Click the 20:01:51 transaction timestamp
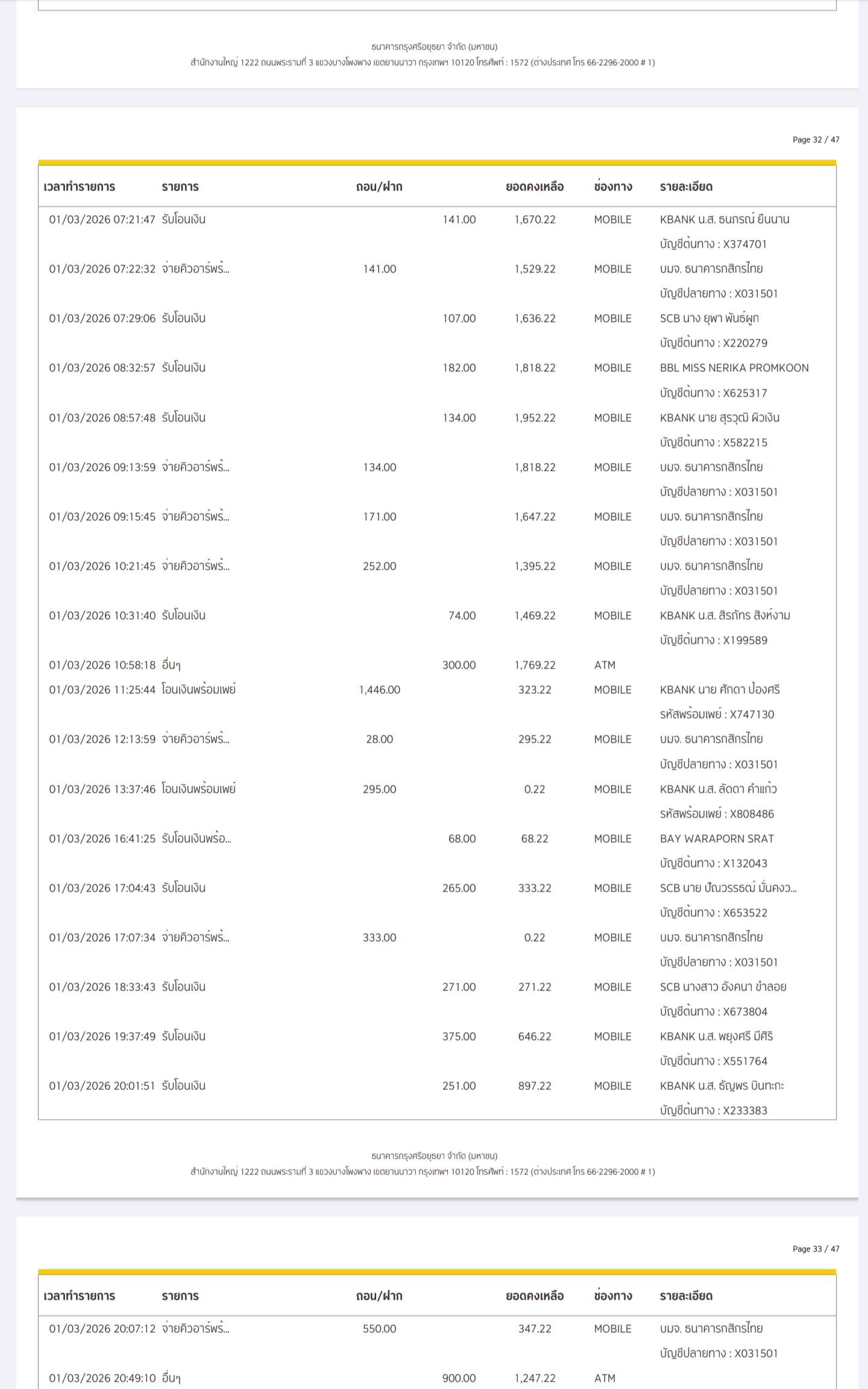 point(102,1086)
